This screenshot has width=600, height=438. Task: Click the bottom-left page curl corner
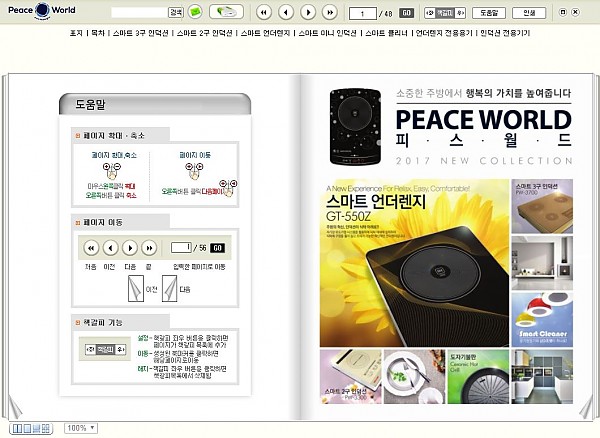[15, 408]
